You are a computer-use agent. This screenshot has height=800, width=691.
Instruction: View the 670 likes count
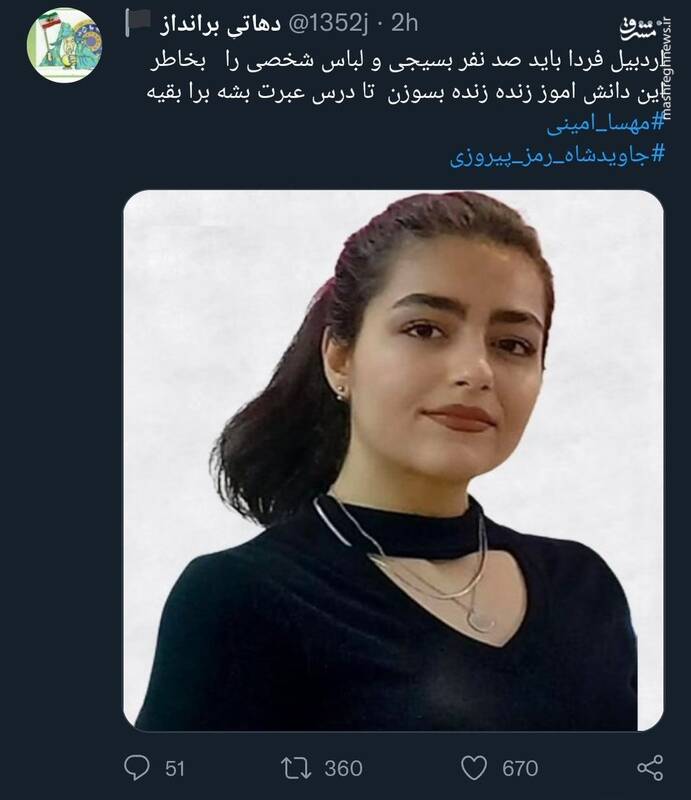click(x=520, y=768)
